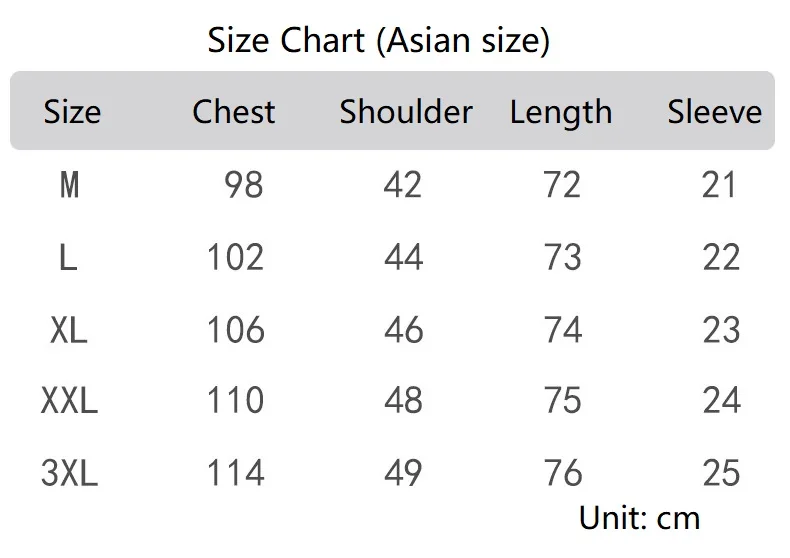Click the L size row label
The height and width of the screenshot is (558, 790).
point(68,258)
